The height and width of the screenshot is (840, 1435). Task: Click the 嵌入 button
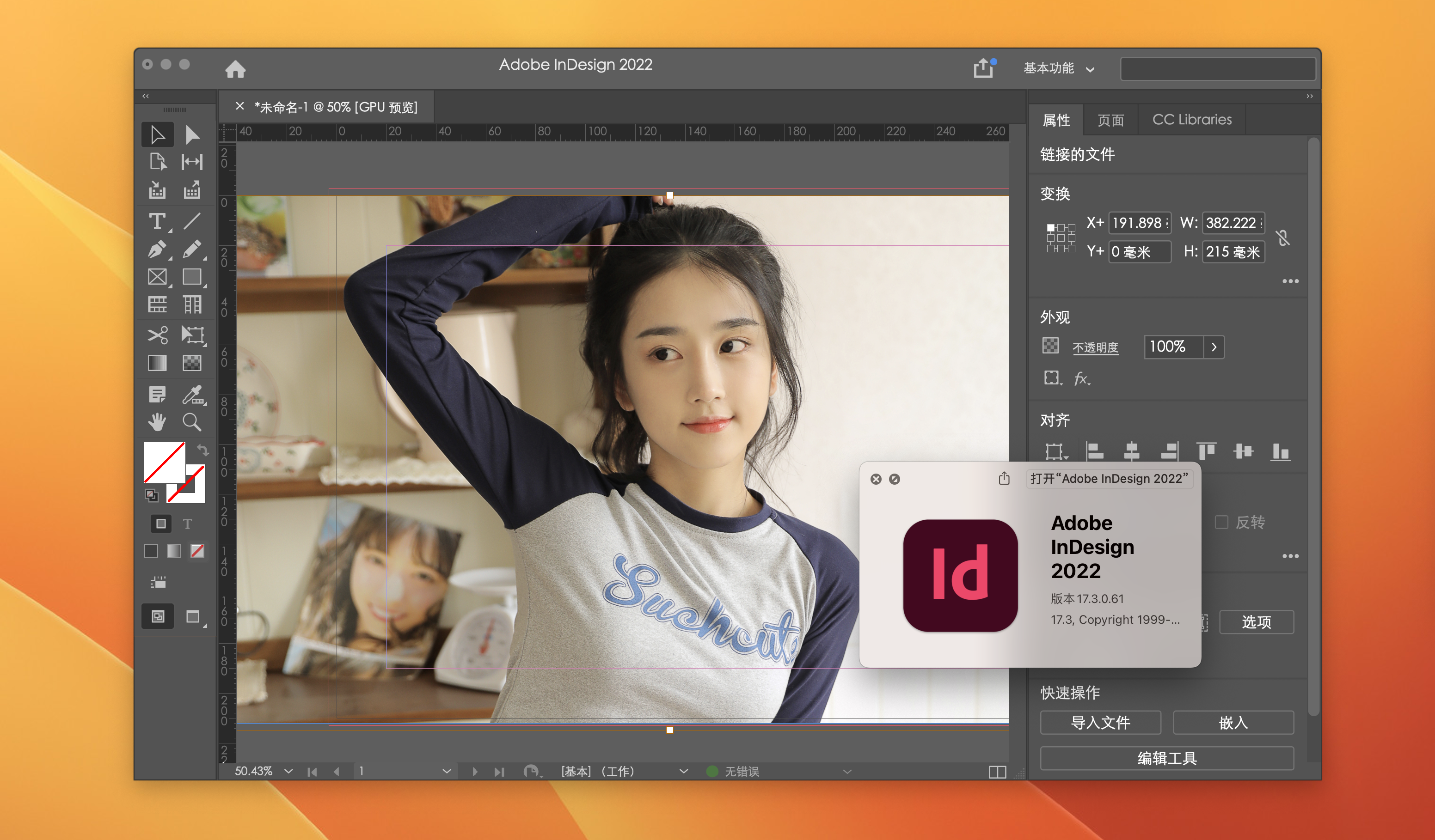coord(1233,722)
